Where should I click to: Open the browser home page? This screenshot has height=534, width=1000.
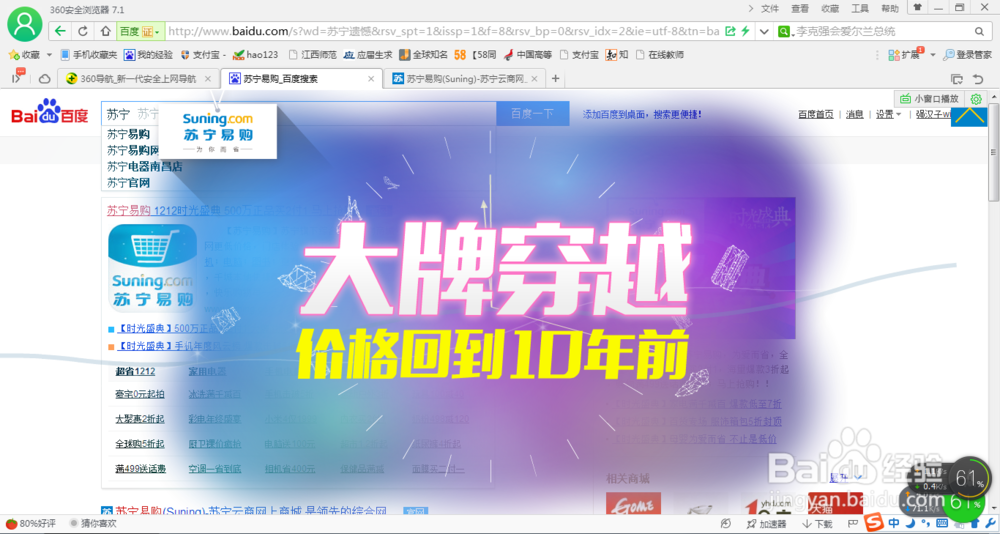click(x=105, y=31)
